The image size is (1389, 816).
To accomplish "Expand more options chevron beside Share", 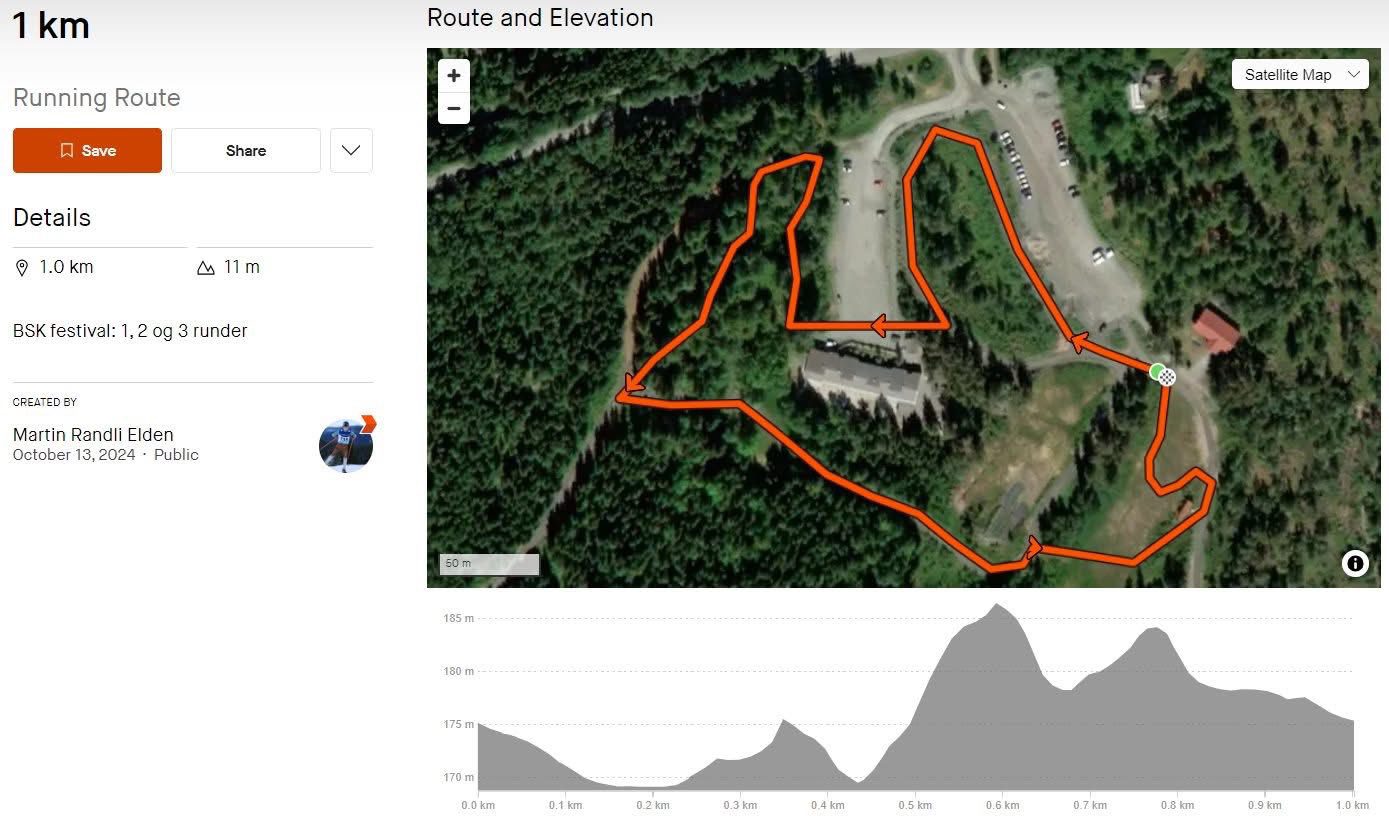I will tap(351, 151).
